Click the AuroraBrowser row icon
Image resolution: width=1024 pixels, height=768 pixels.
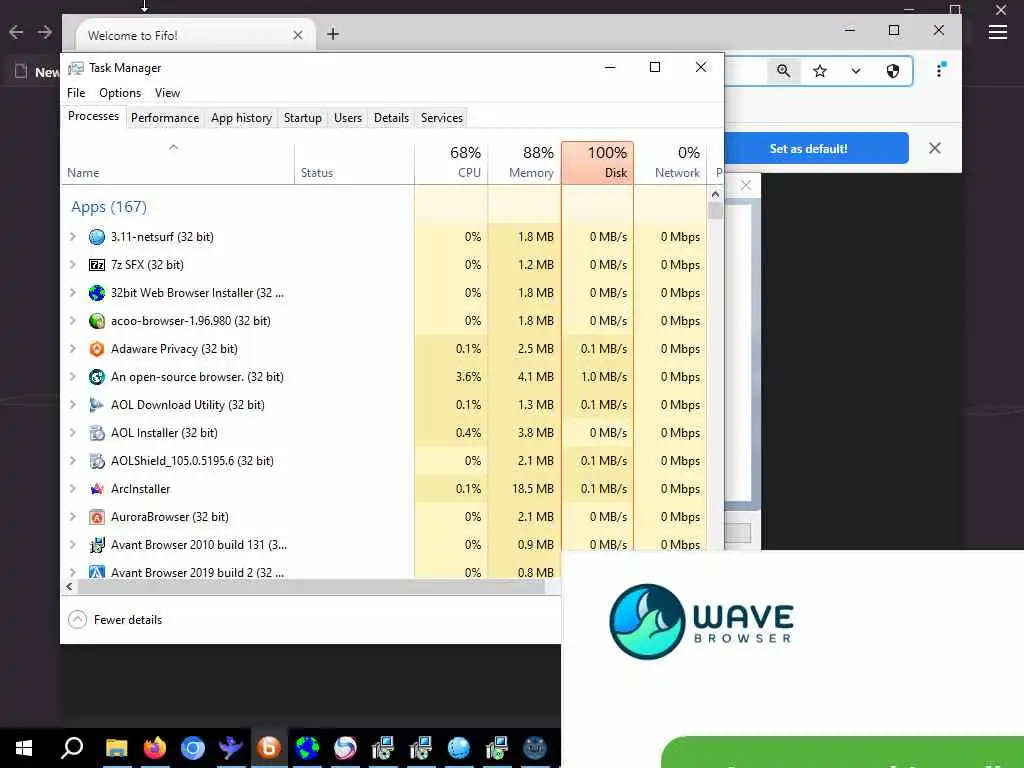[x=97, y=517]
